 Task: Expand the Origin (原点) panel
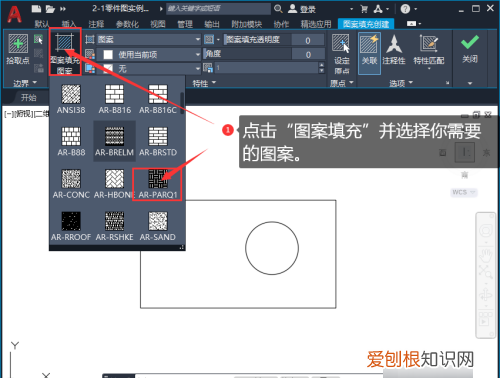click(342, 83)
